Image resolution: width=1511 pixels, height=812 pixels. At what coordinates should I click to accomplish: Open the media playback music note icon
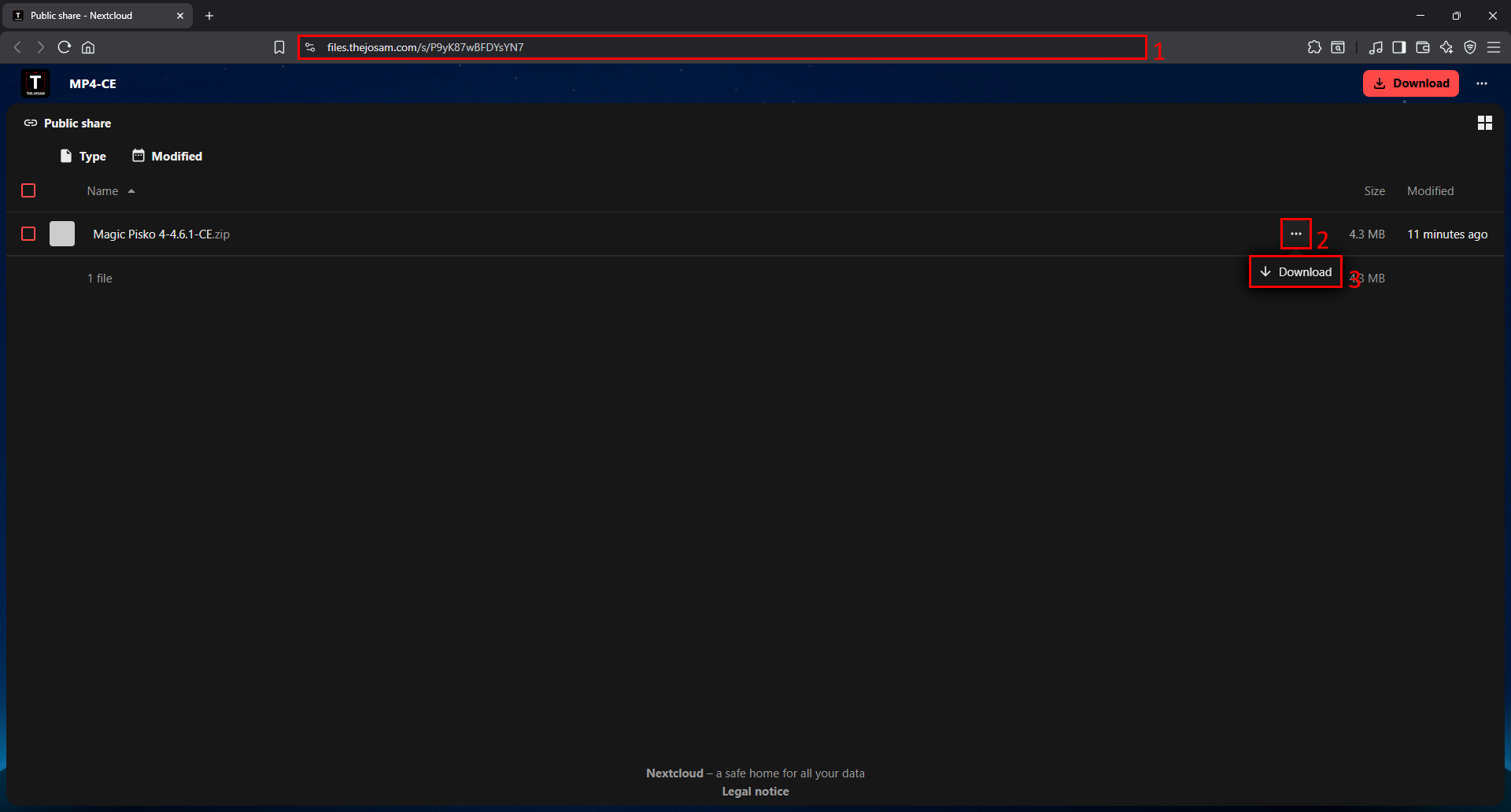(x=1376, y=47)
